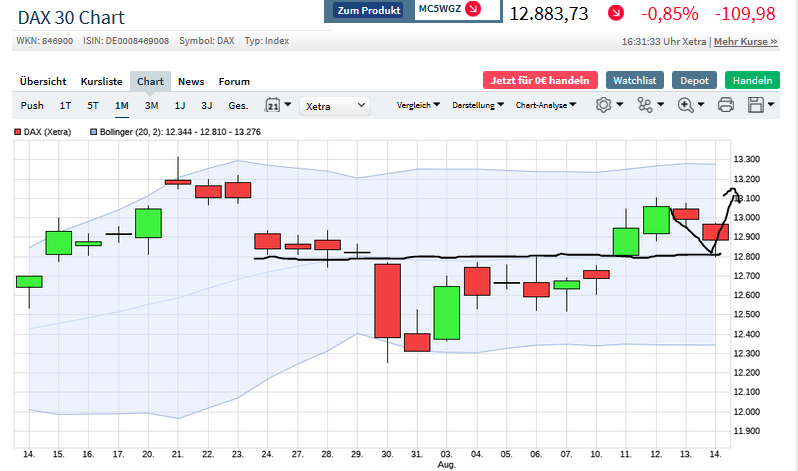Select 1M timeframe
The height and width of the screenshot is (471, 798).
122,105
